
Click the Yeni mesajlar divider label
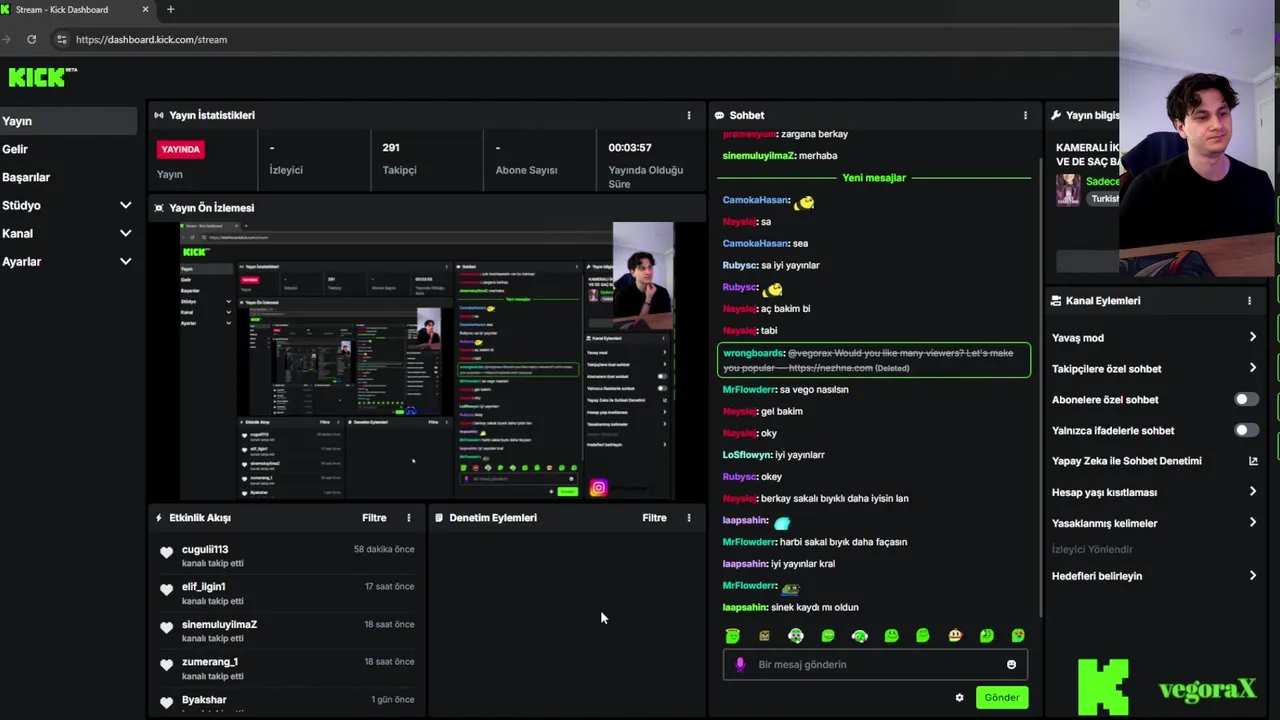point(874,178)
